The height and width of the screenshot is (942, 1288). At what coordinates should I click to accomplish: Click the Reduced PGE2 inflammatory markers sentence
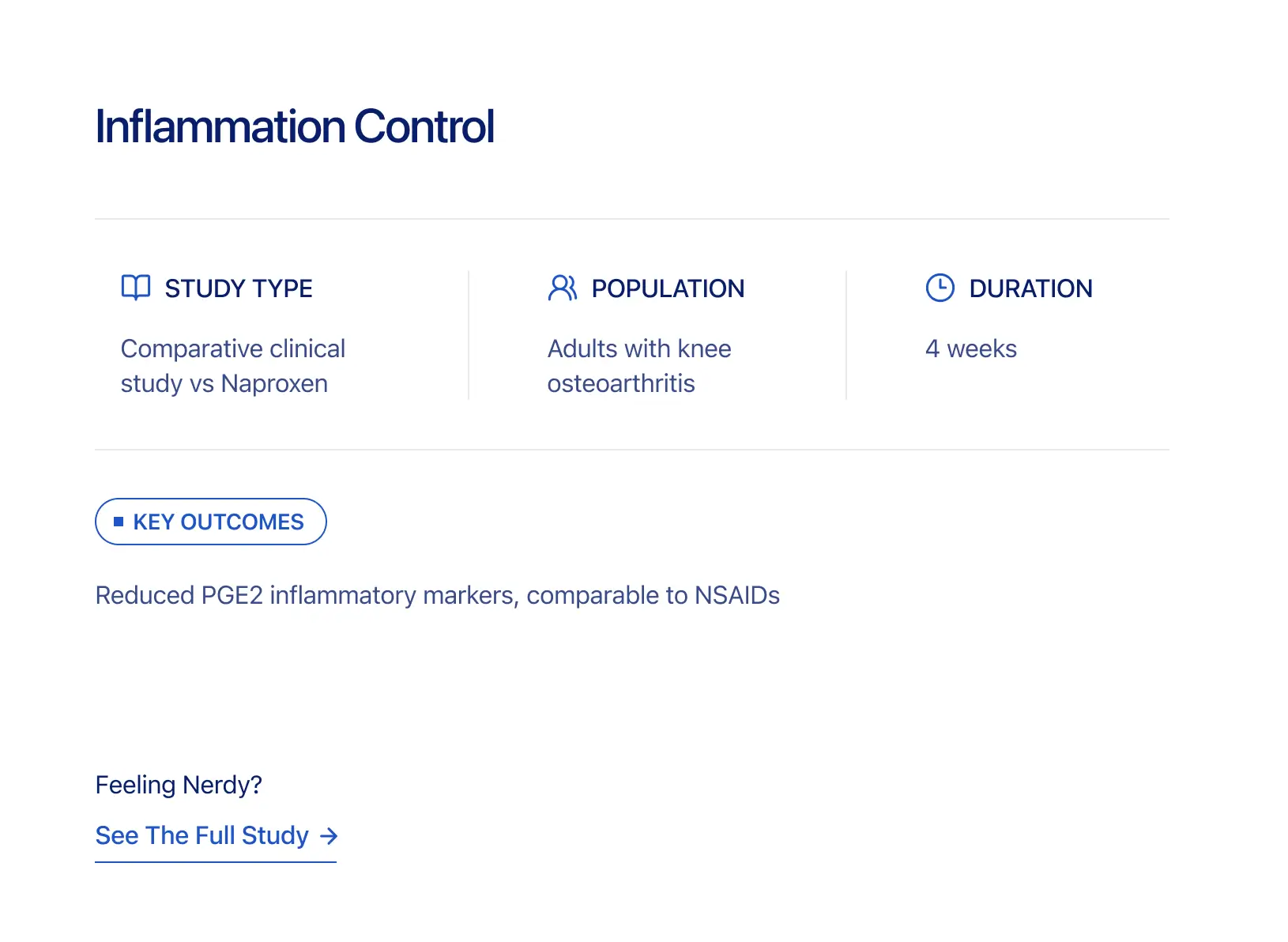point(437,595)
